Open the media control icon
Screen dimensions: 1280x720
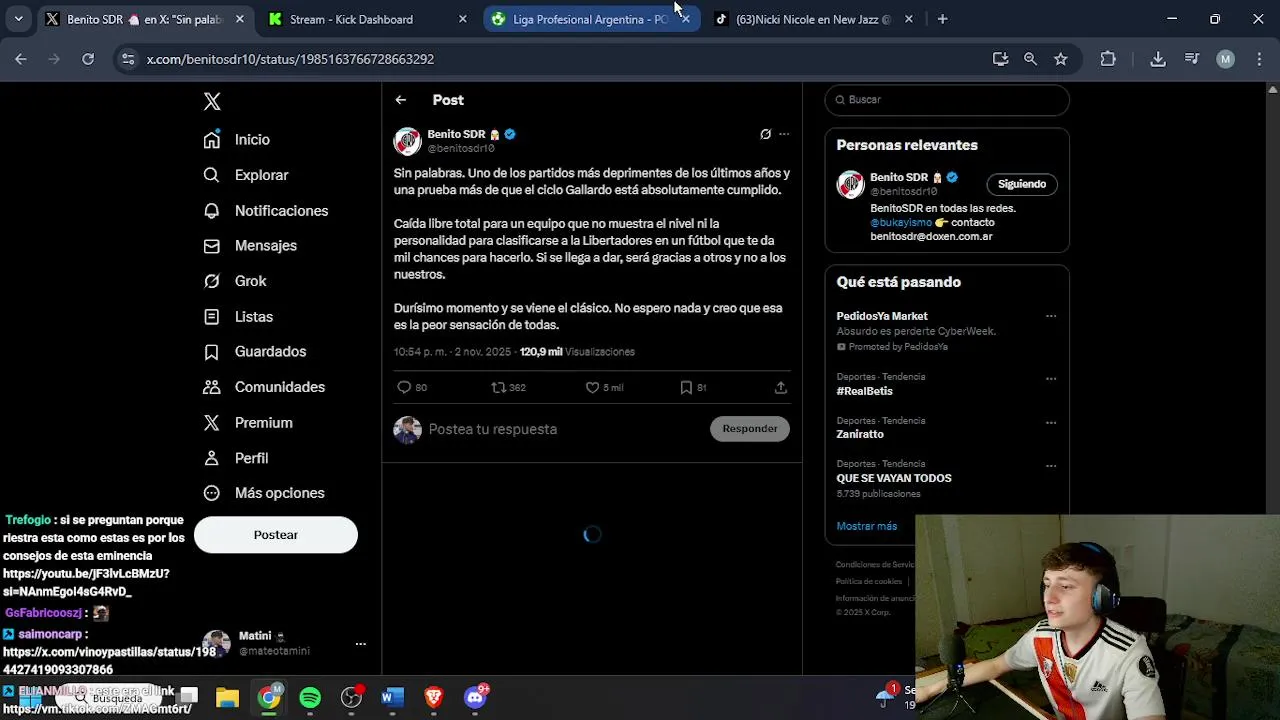(1191, 59)
